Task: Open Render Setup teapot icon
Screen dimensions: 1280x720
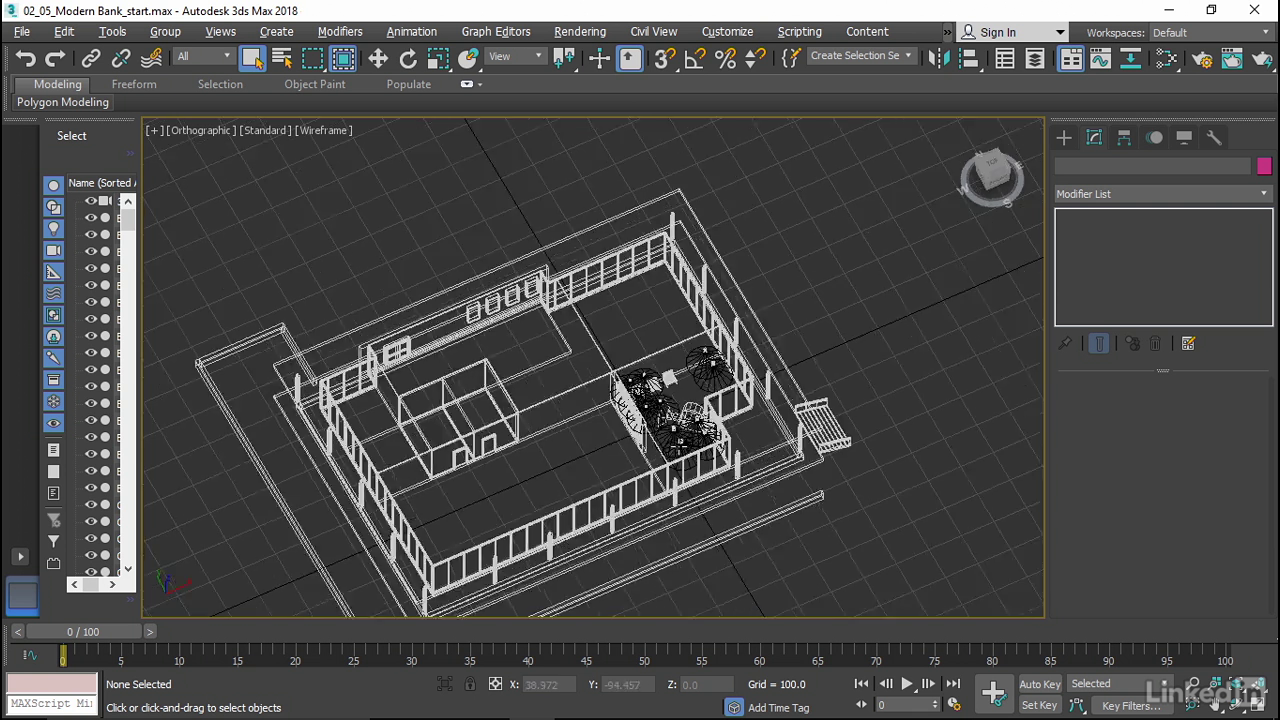Action: point(1203,59)
